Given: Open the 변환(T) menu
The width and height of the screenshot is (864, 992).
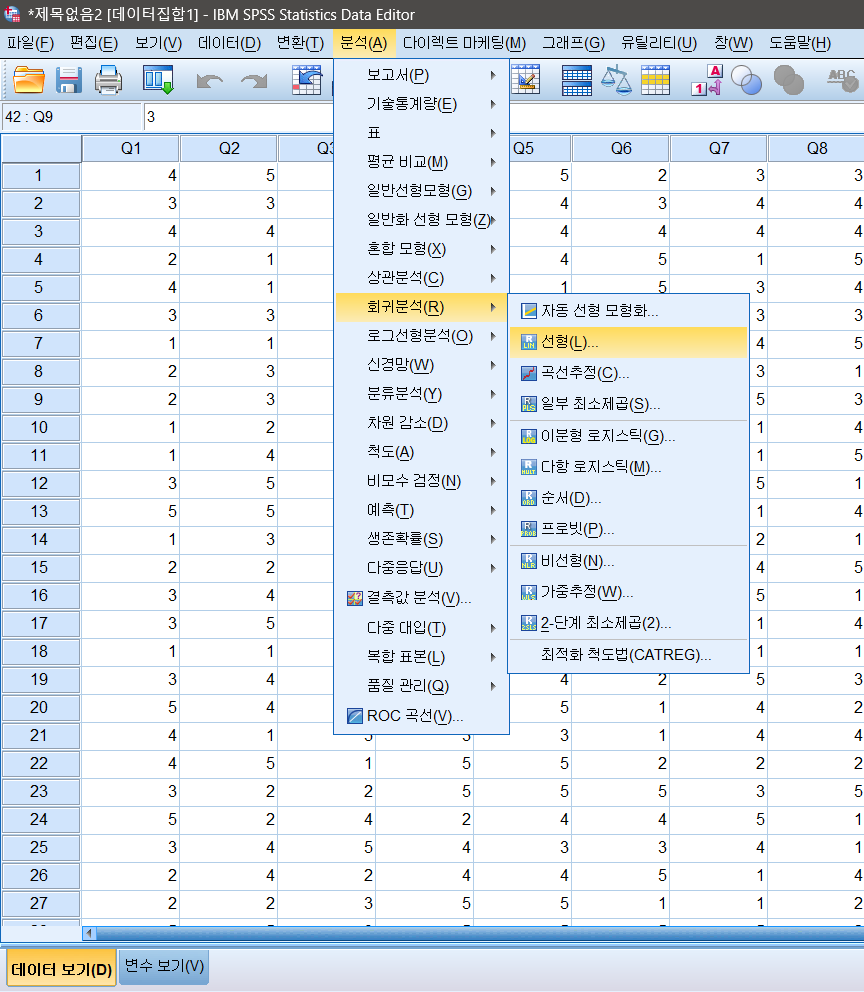Looking at the screenshot, I should 300,43.
